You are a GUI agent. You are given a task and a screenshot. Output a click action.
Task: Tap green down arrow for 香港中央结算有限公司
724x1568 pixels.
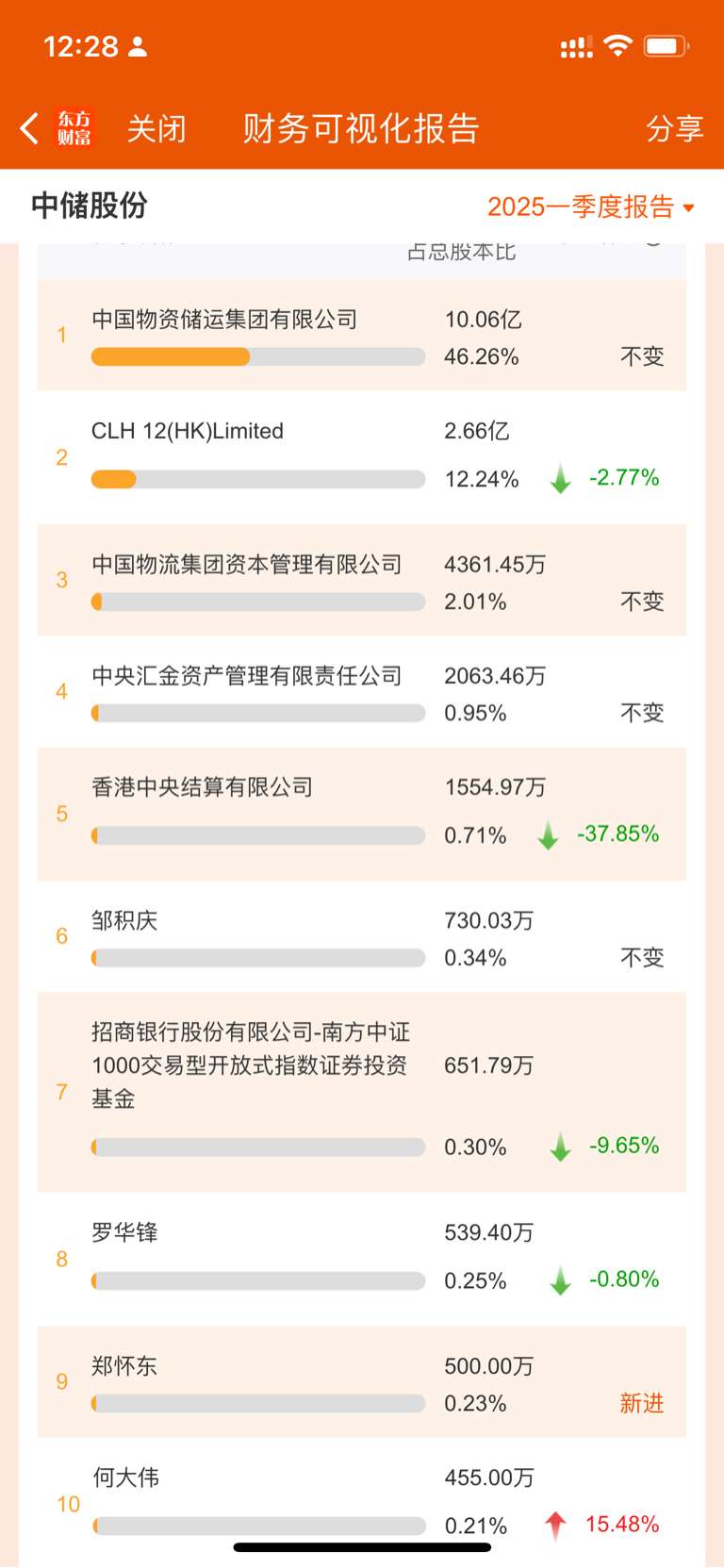click(548, 835)
